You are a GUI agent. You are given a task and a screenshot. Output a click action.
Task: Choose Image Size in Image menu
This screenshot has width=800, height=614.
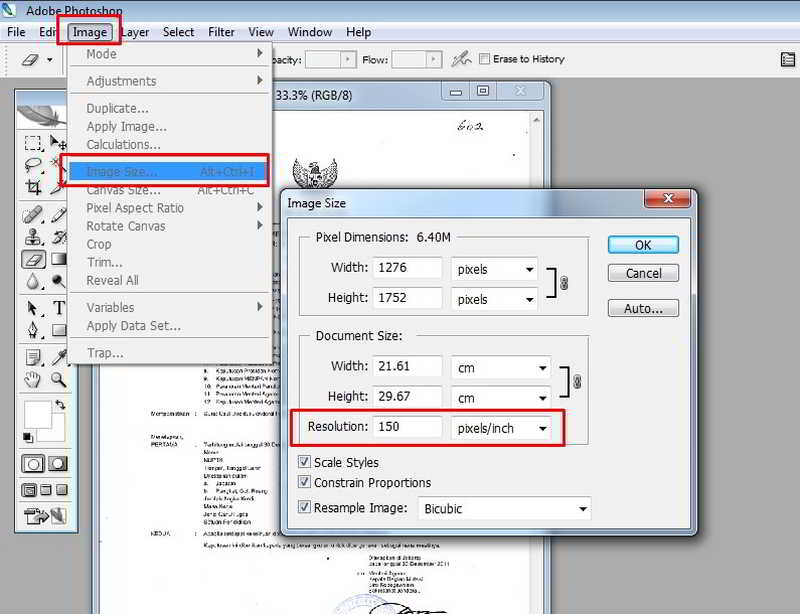pos(168,171)
